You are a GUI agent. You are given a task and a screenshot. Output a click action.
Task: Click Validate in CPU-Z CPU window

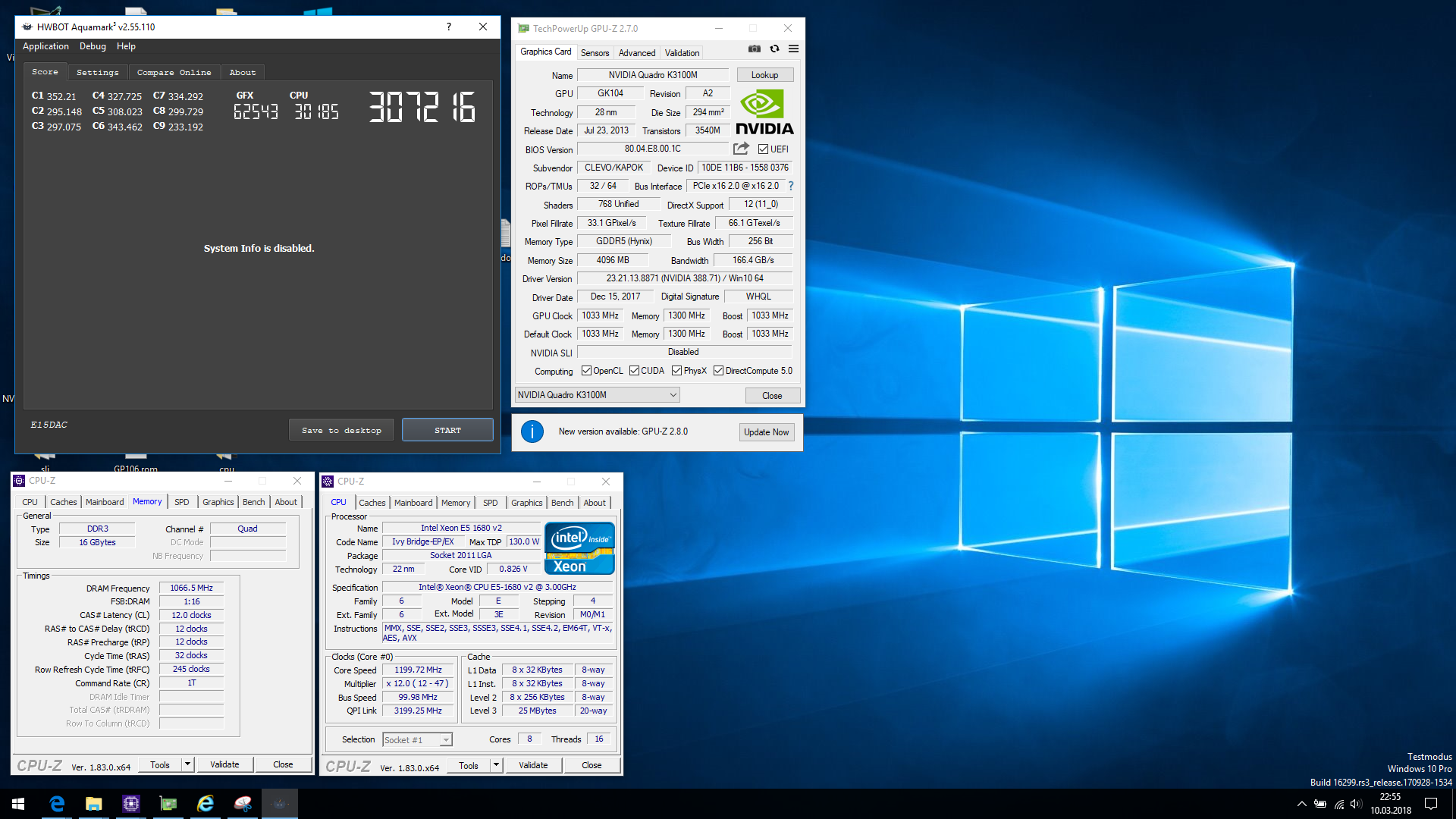click(533, 766)
